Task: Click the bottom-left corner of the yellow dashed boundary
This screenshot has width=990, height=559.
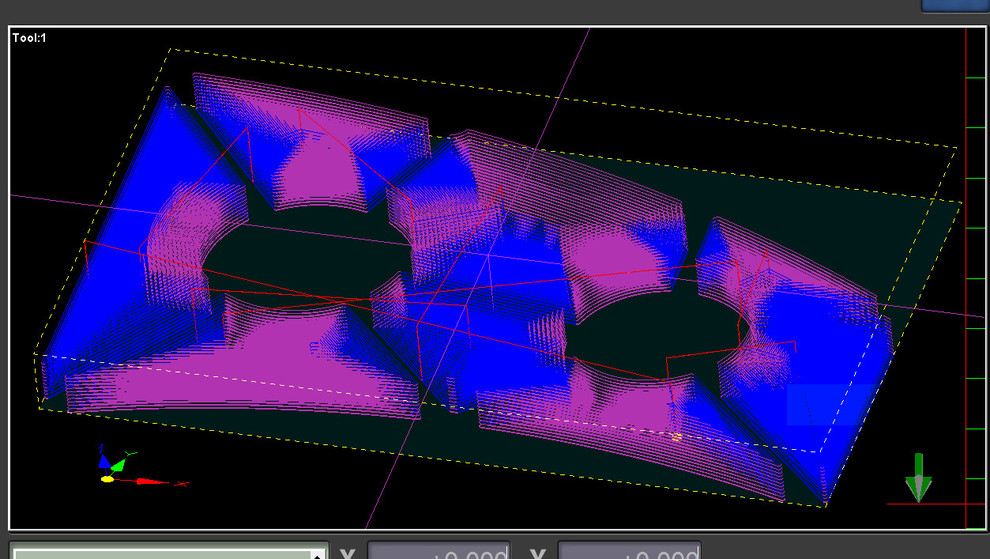Action: (x=39, y=407)
